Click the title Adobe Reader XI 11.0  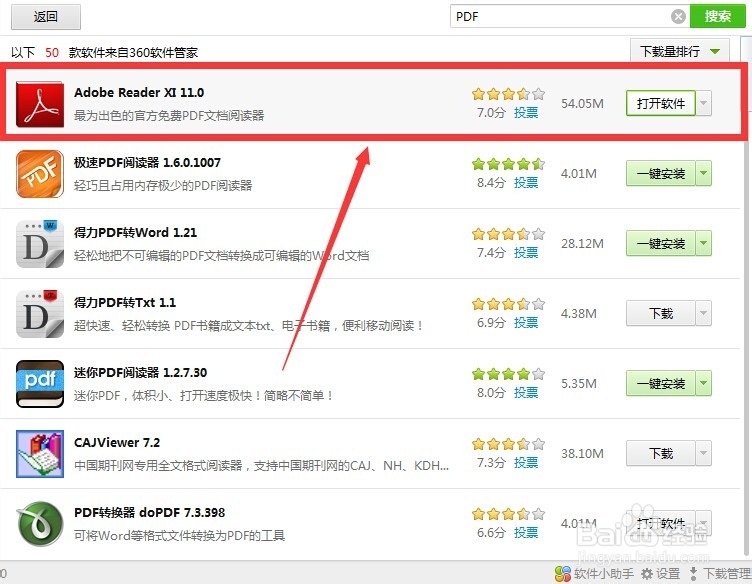[x=139, y=93]
